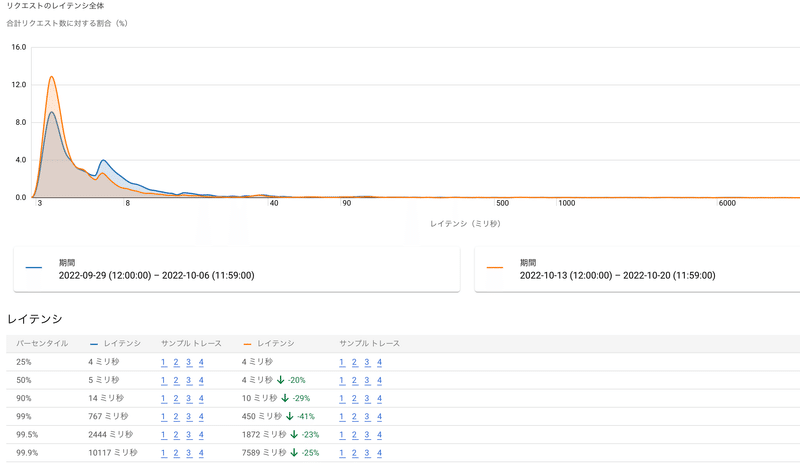
Task: Open orange sample trace 4 for 99.9% percentile
Action: [379, 453]
